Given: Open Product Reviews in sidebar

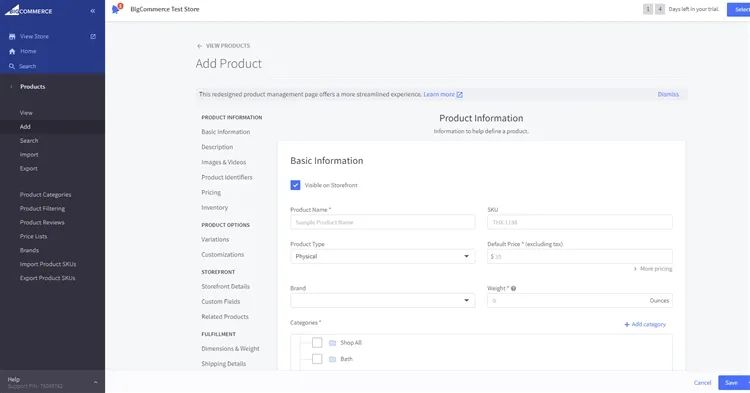Looking at the screenshot, I should tap(42, 222).
